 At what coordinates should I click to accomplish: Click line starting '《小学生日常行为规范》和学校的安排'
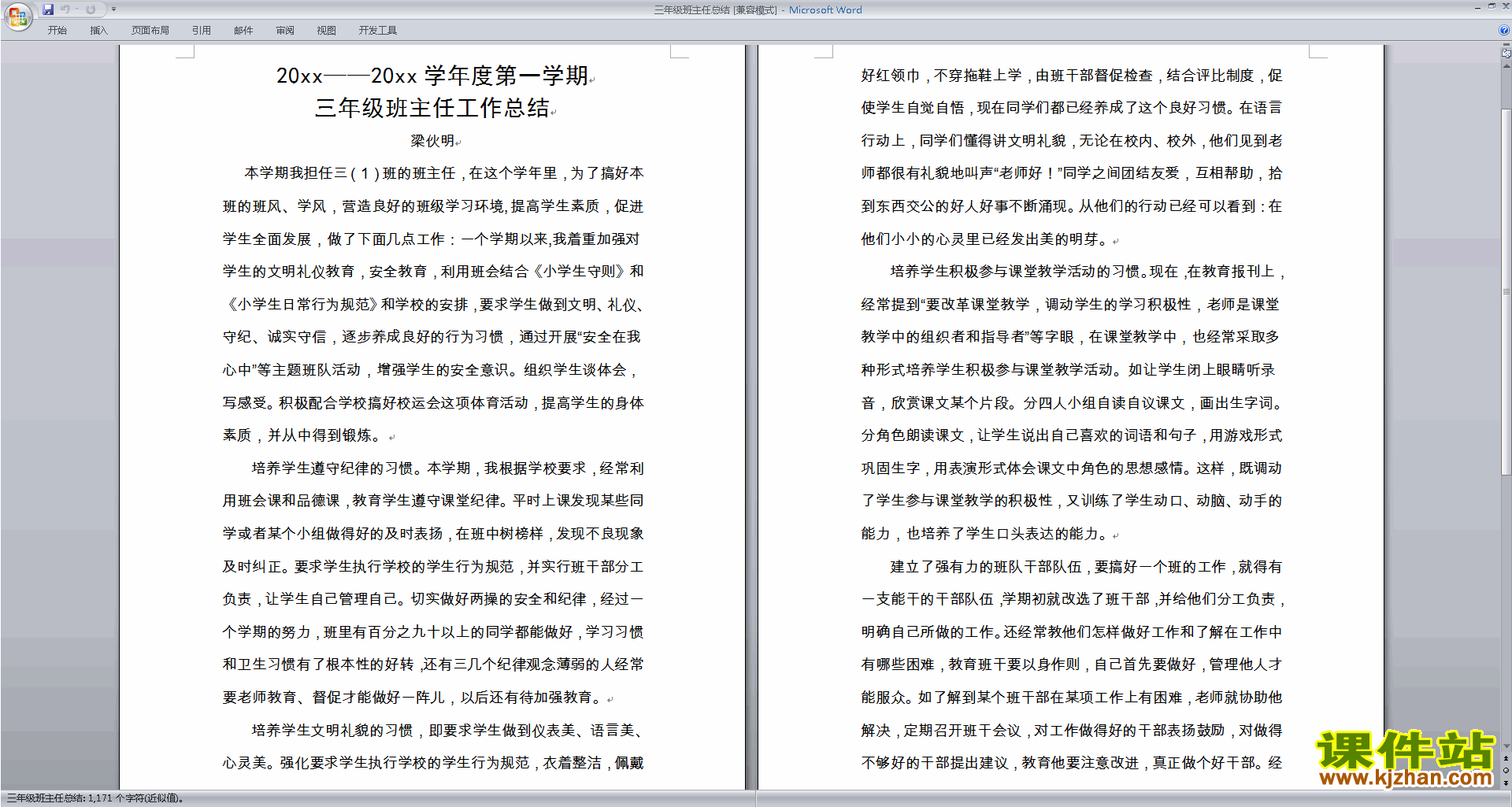[435, 305]
